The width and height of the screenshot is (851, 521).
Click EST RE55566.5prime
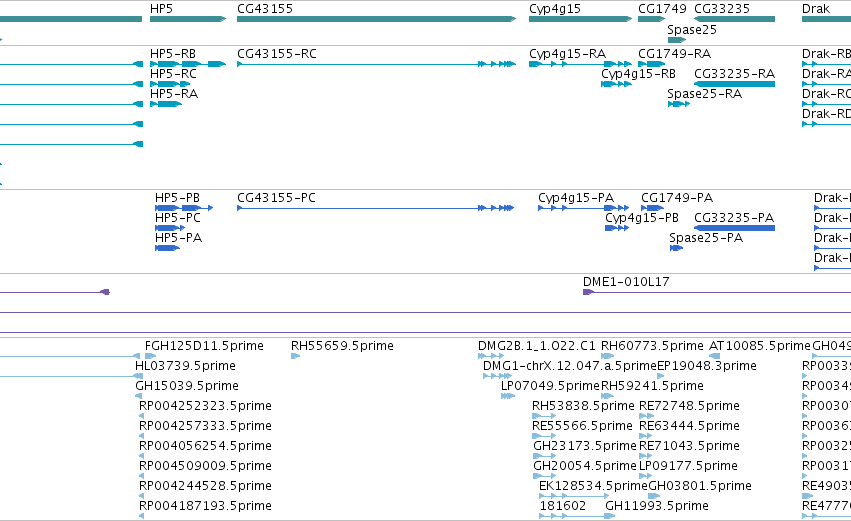click(544, 436)
